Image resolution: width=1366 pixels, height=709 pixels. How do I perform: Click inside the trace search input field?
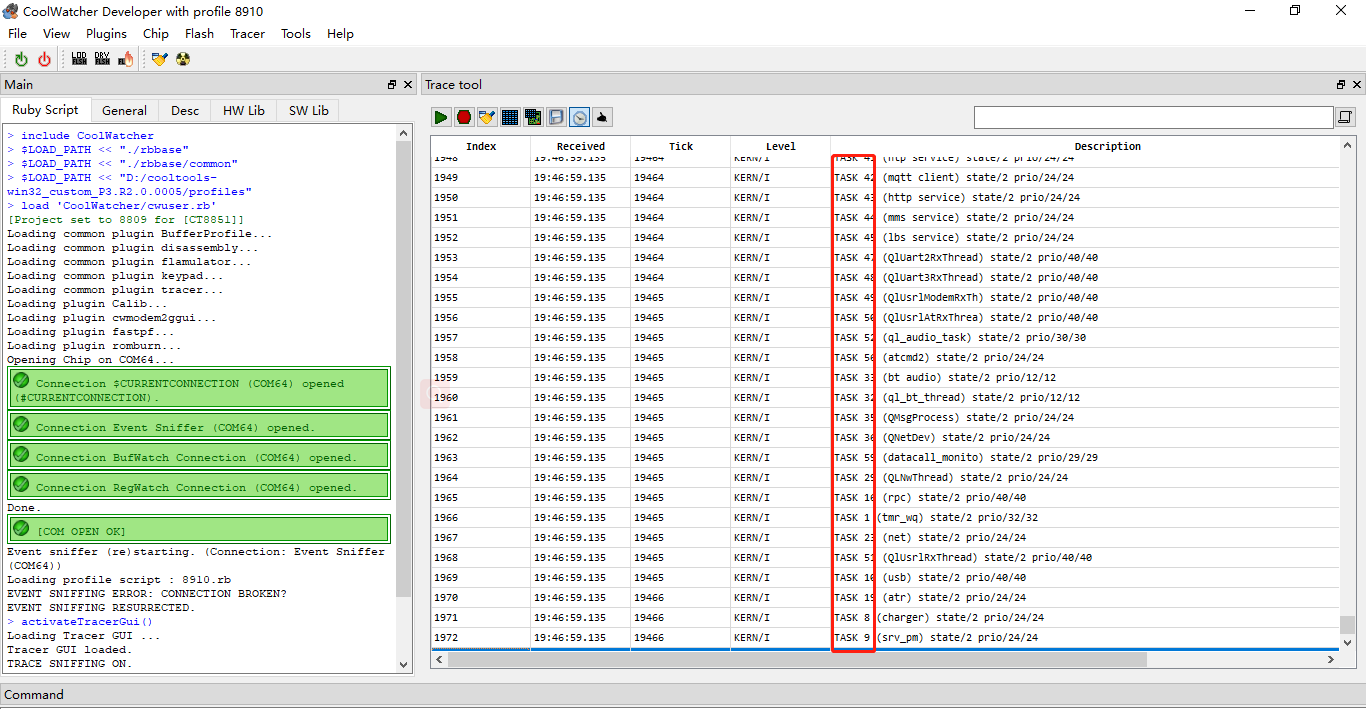(x=1153, y=118)
